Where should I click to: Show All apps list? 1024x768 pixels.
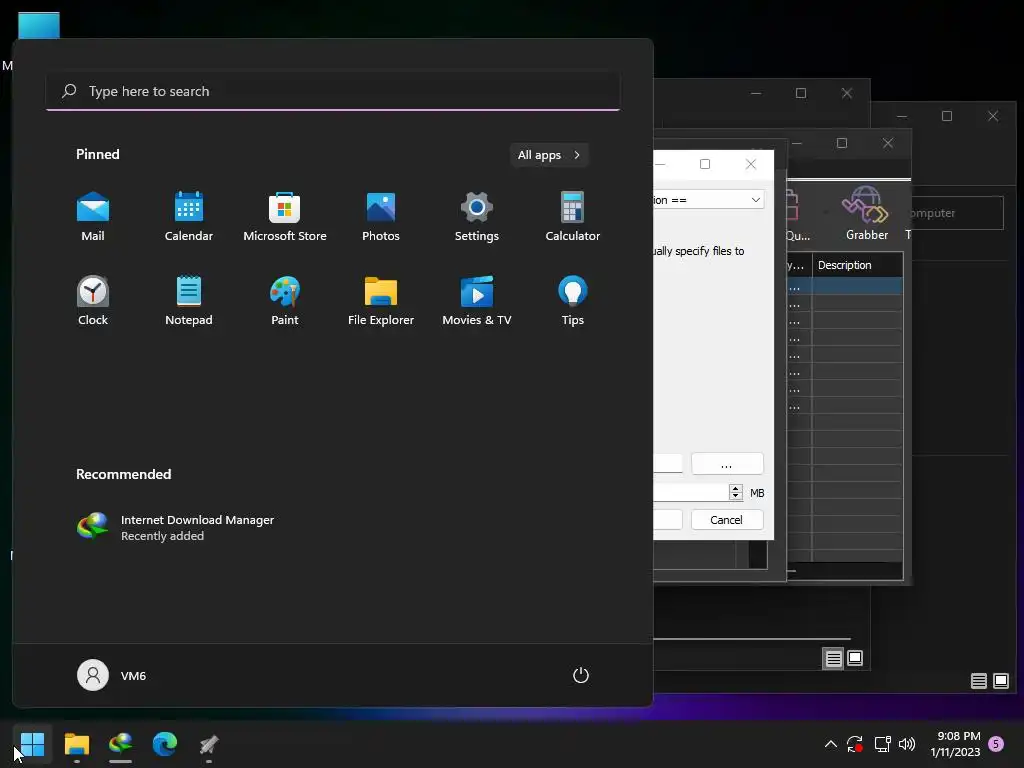click(549, 155)
